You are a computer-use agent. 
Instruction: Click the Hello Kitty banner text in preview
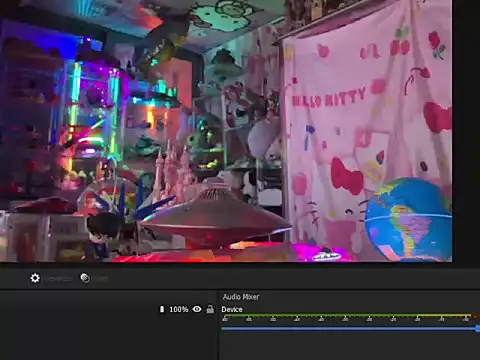click(328, 97)
